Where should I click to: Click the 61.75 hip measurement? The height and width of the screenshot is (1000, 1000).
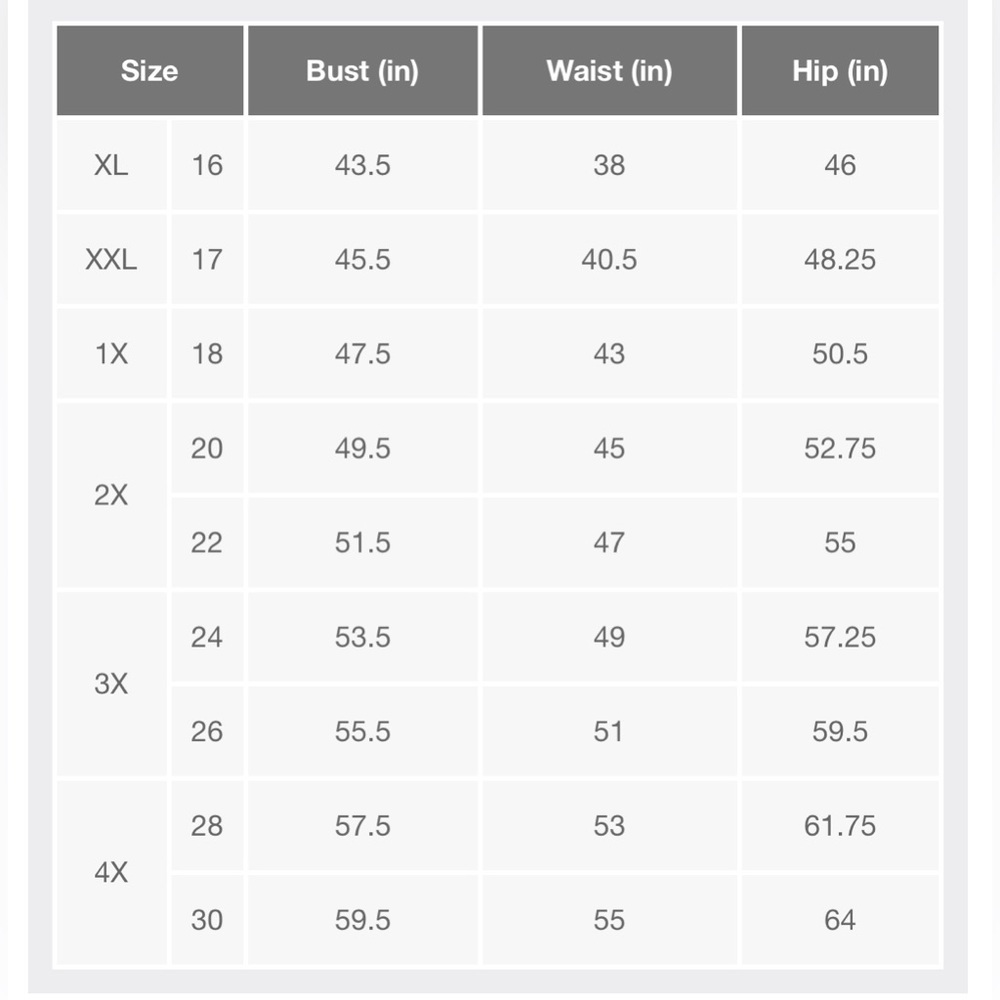click(x=840, y=826)
